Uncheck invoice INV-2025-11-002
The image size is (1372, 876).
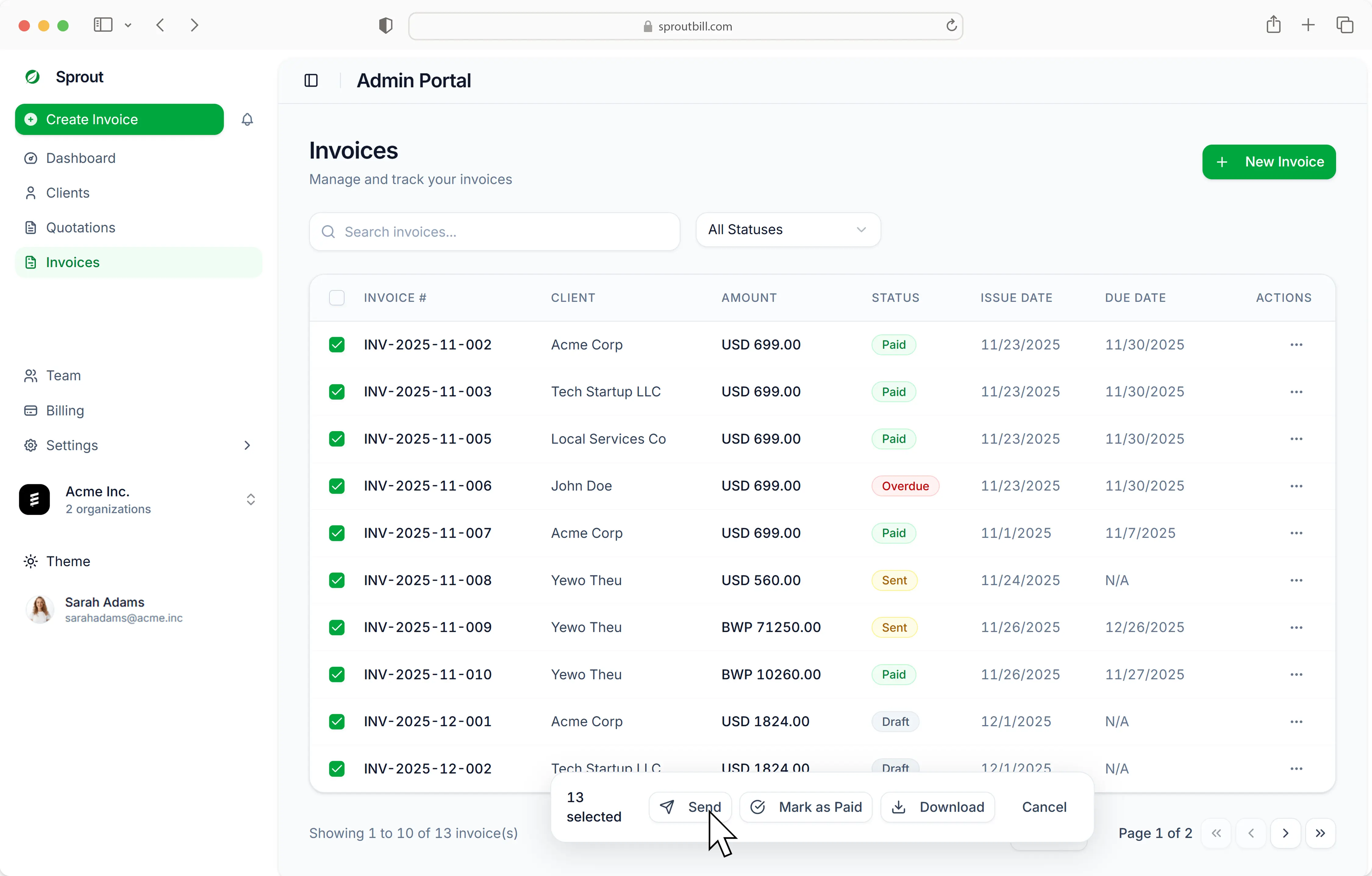pos(336,344)
